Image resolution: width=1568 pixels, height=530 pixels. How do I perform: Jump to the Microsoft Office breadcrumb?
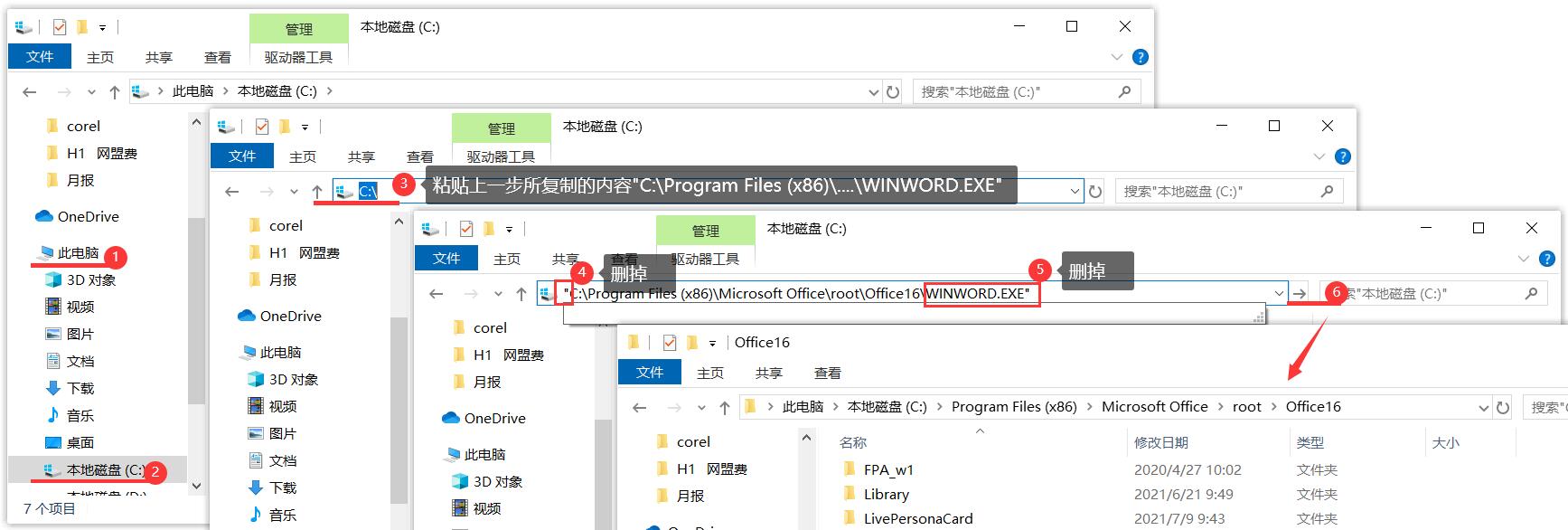click(x=1154, y=407)
